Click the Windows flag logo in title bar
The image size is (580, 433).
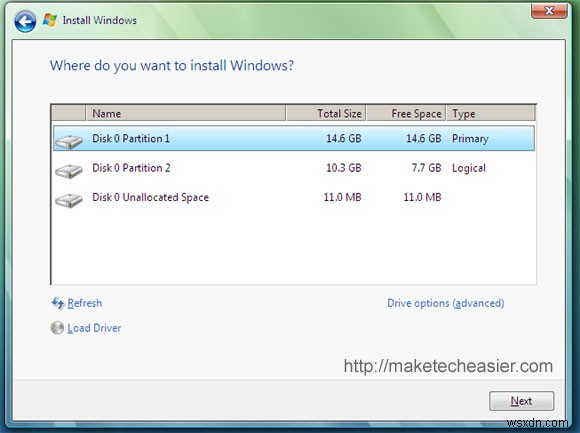tap(50, 20)
